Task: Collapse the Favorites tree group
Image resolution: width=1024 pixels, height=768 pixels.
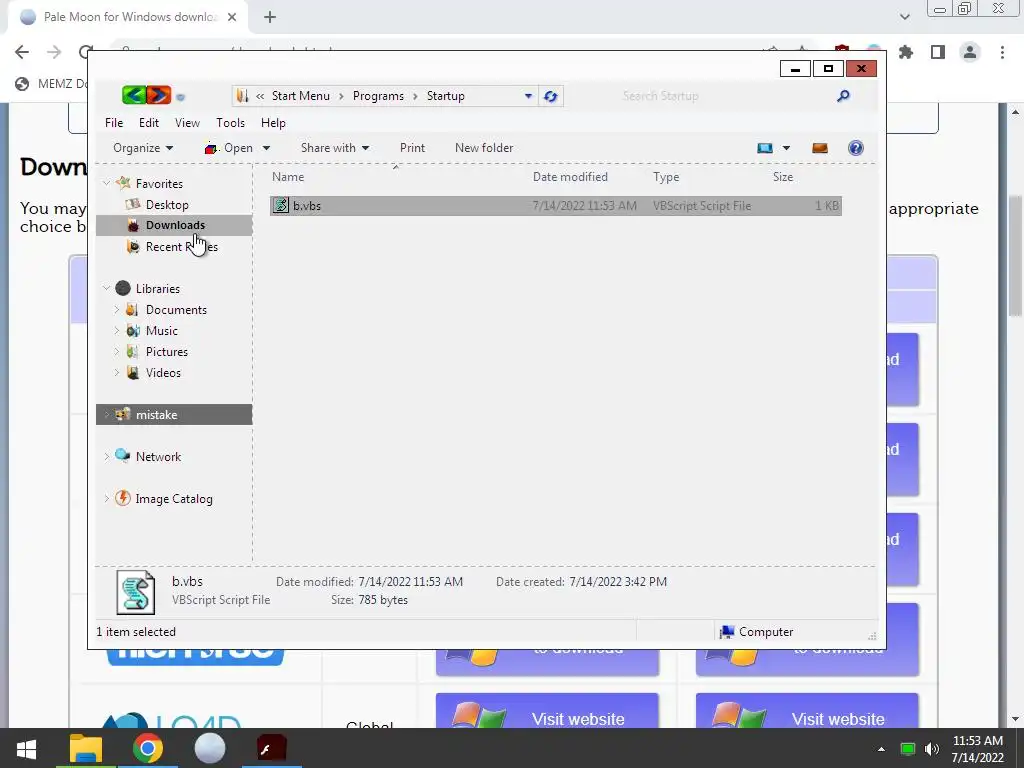Action: click(x=106, y=184)
